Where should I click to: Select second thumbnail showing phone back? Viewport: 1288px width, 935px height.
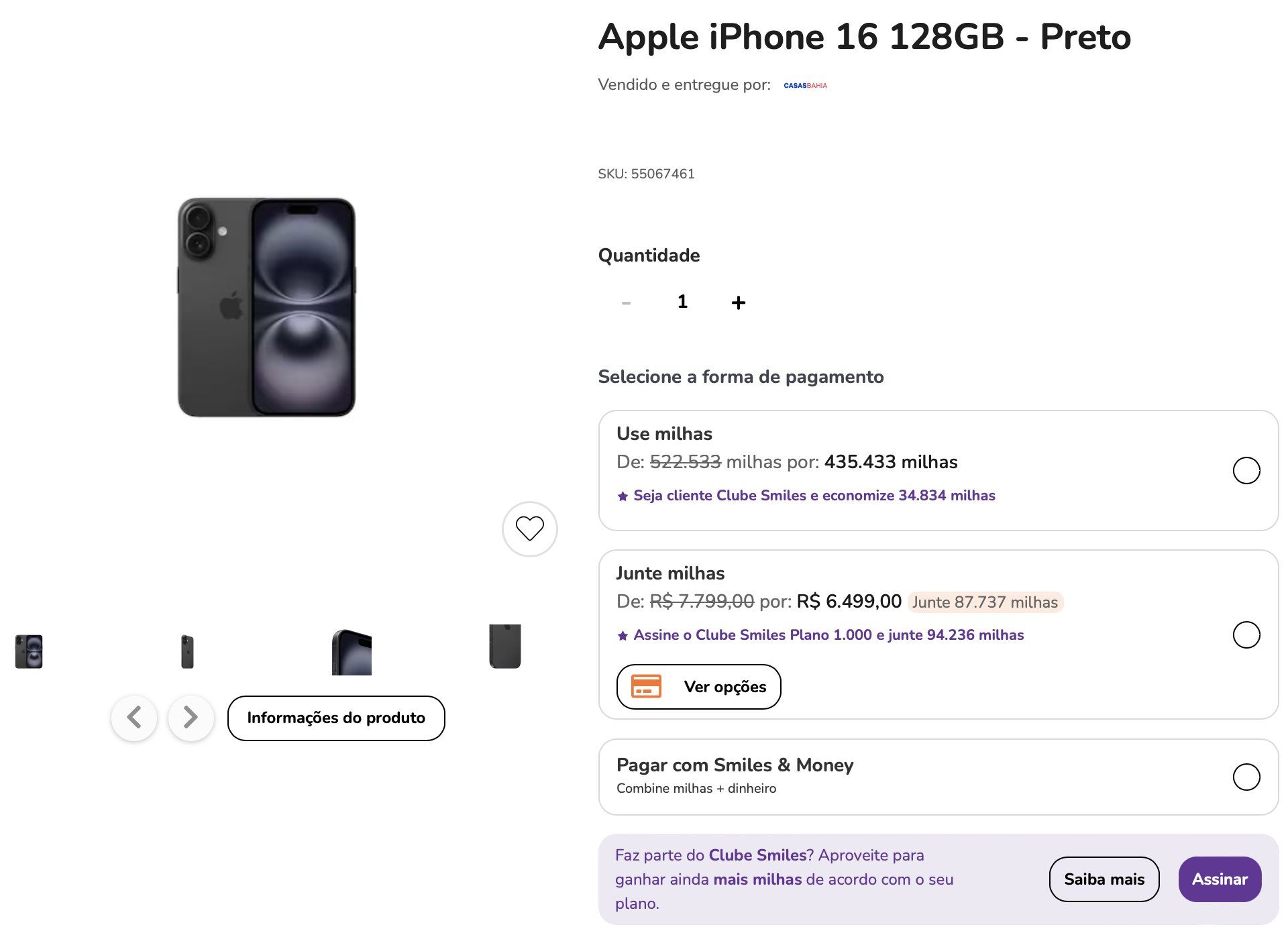pyautogui.click(x=187, y=651)
